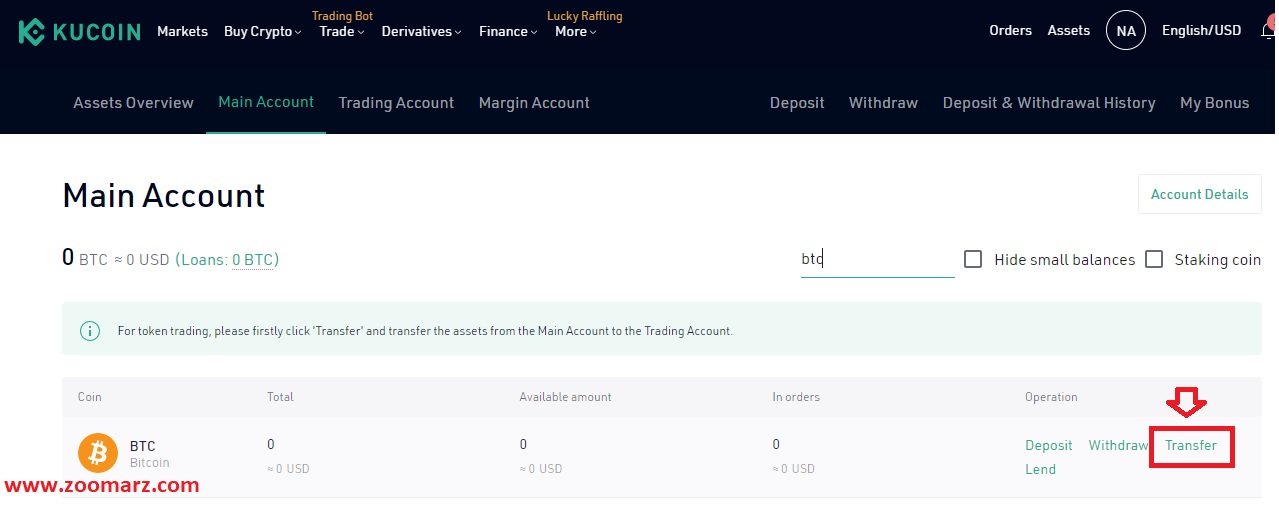
Task: Enable the Staking coin checkbox
Action: [x=1154, y=259]
